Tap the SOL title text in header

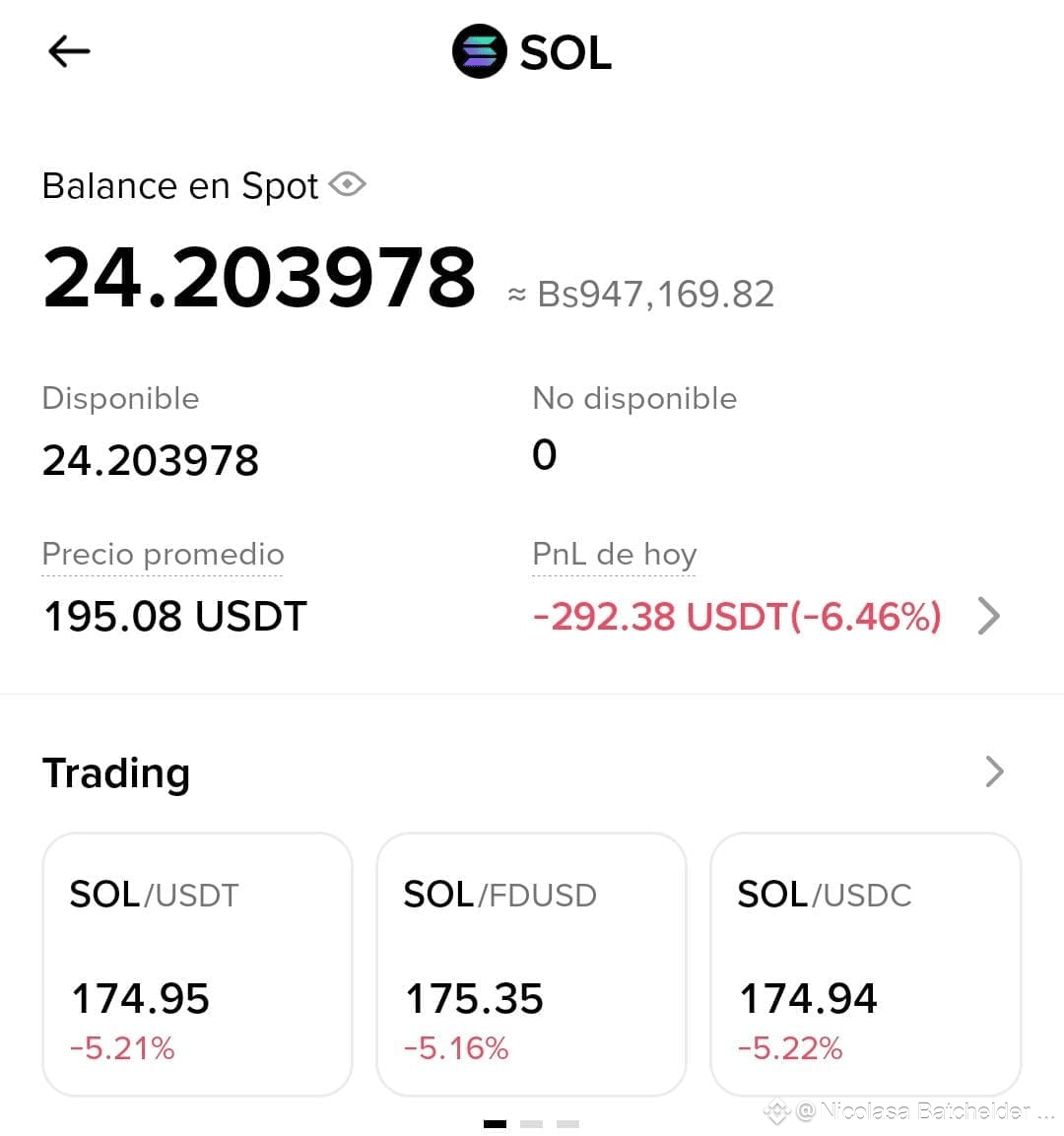[x=565, y=53]
